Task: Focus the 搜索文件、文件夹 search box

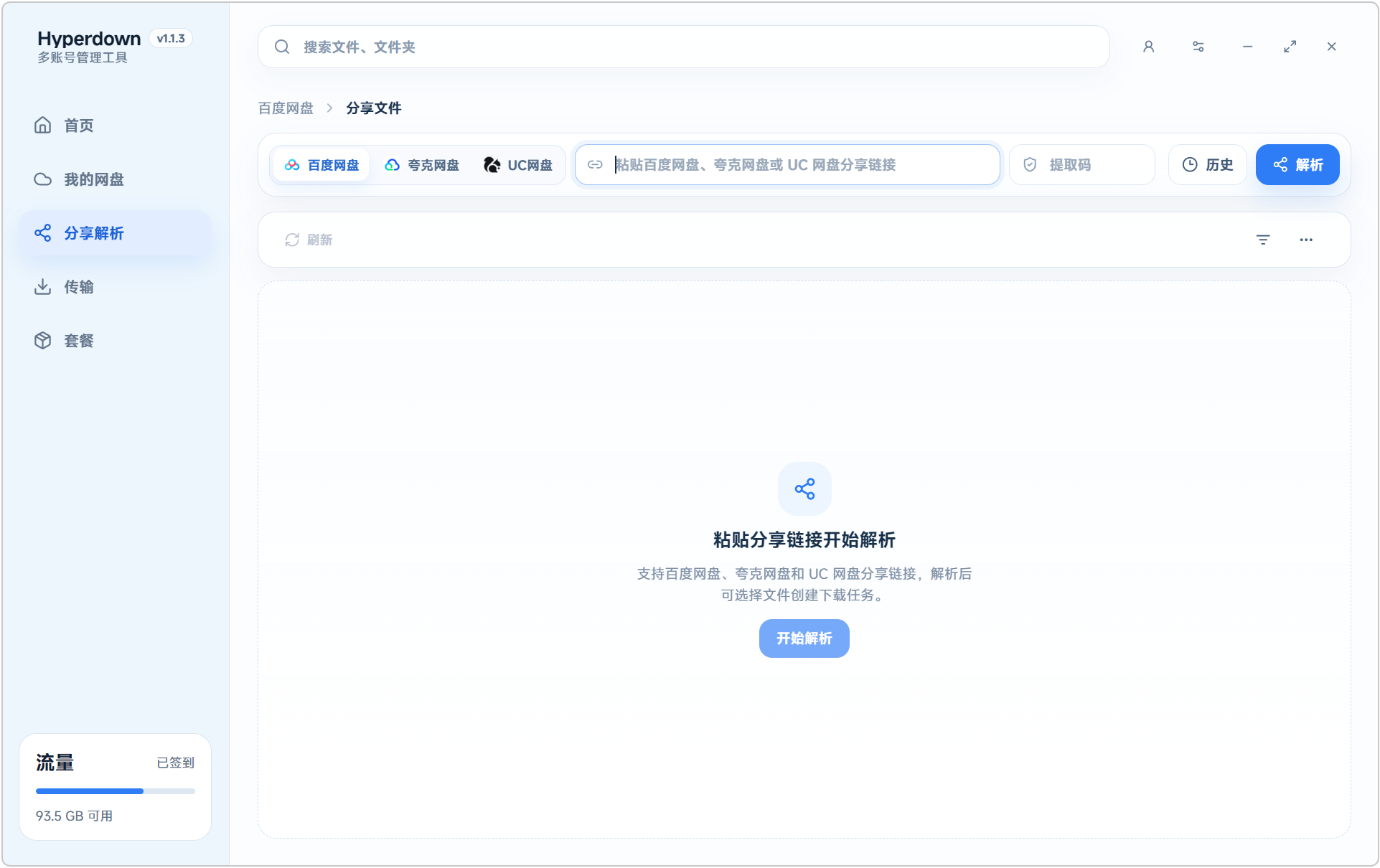Action: (x=684, y=47)
